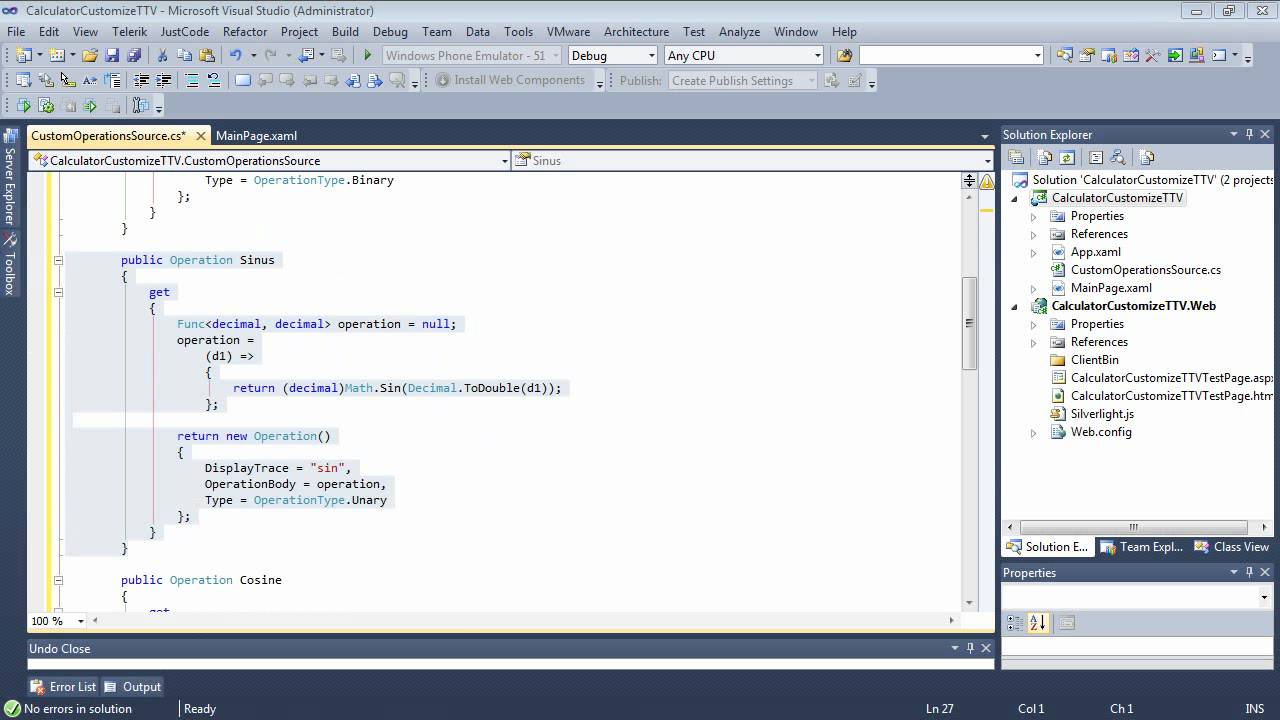Click the Properties icon in Solution Explorer toolbar
This screenshot has height=720, width=1280.
[1016, 157]
